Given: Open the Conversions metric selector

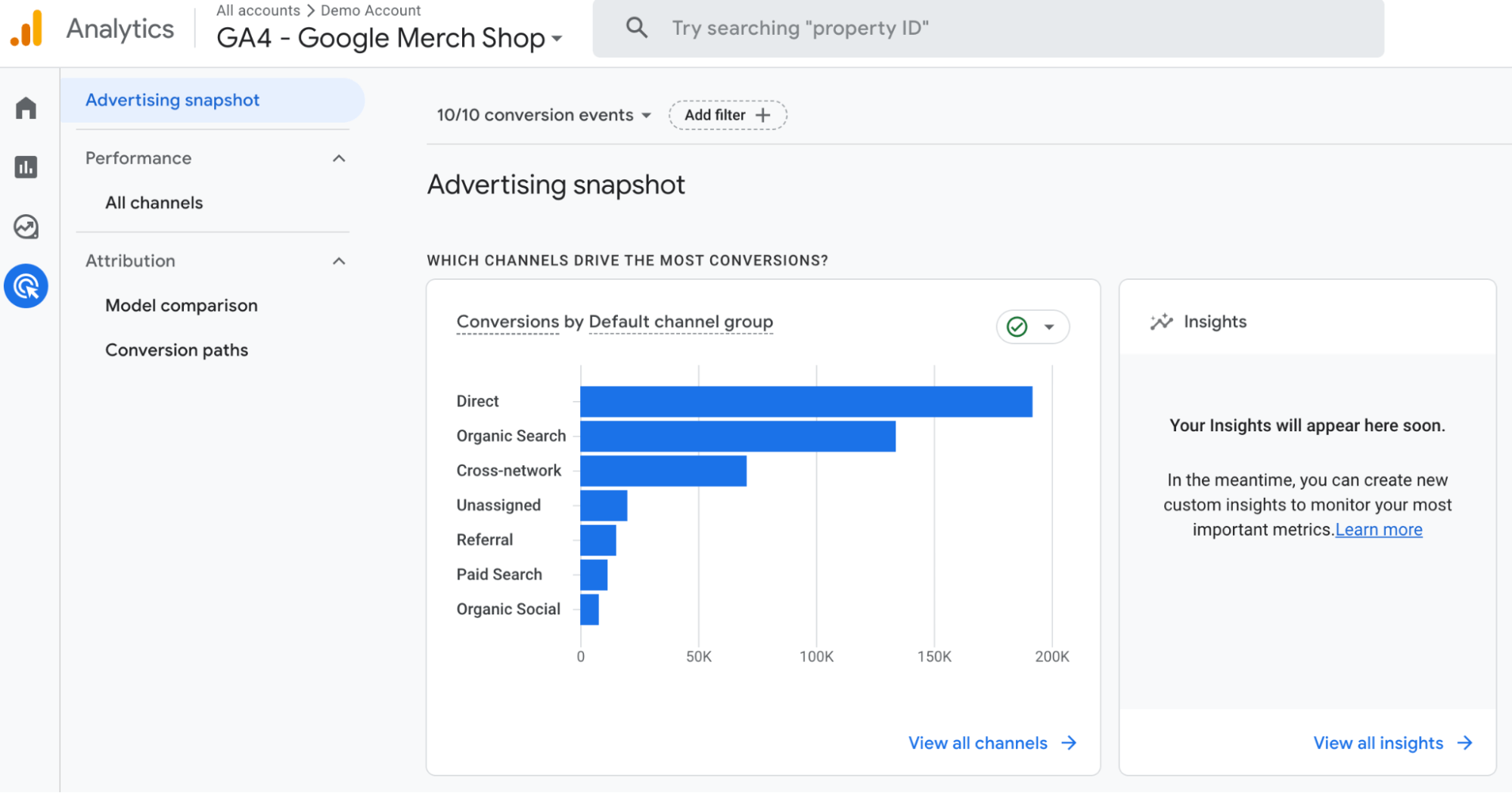Looking at the screenshot, I should coord(508,322).
